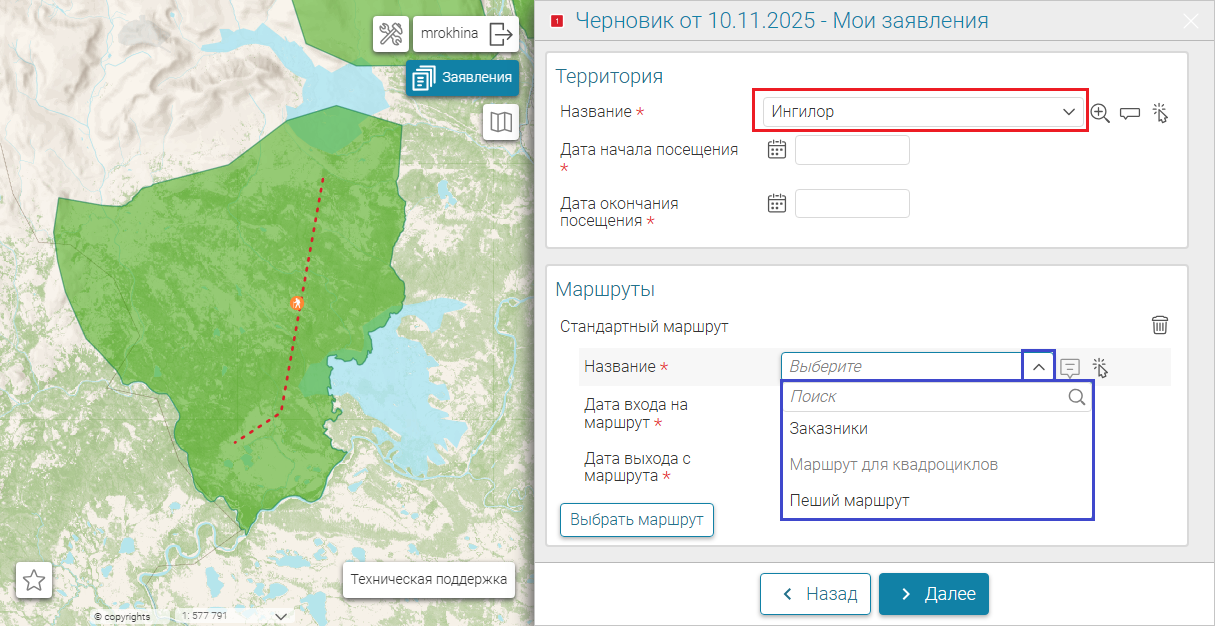Open the Заявления panel button
Viewport: 1215px width, 626px height.
point(462,77)
